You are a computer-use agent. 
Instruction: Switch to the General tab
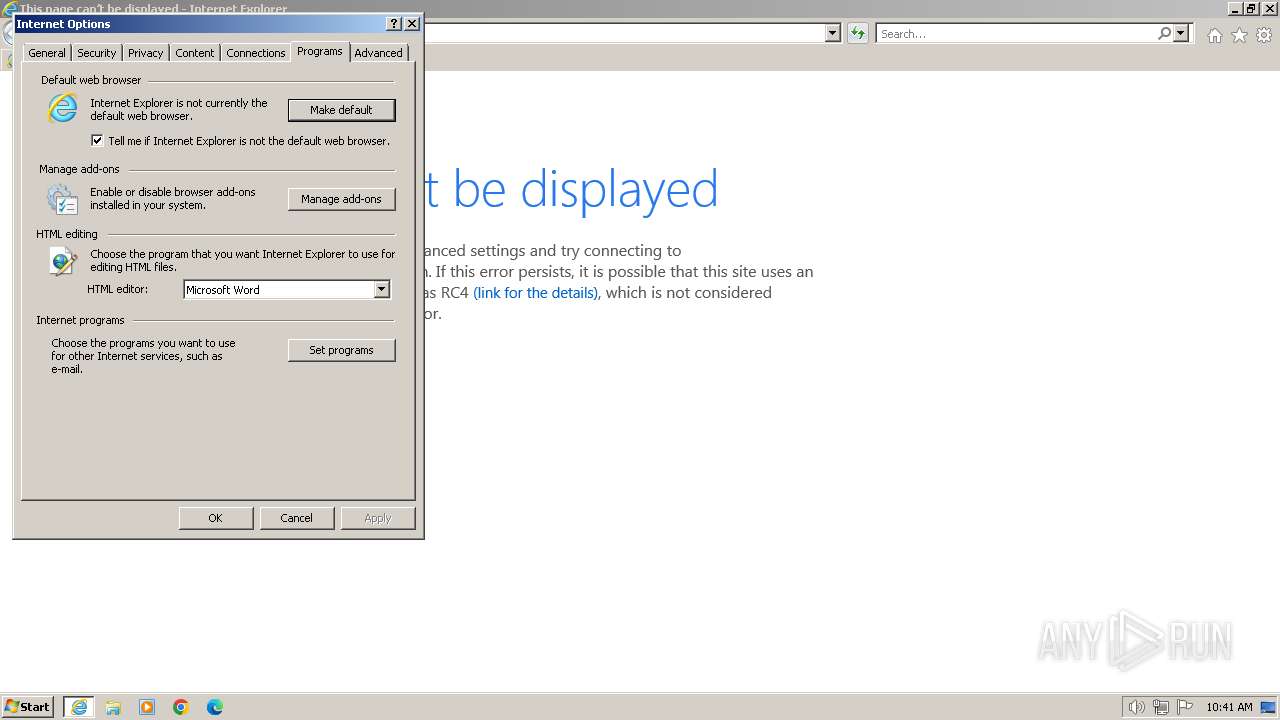47,53
